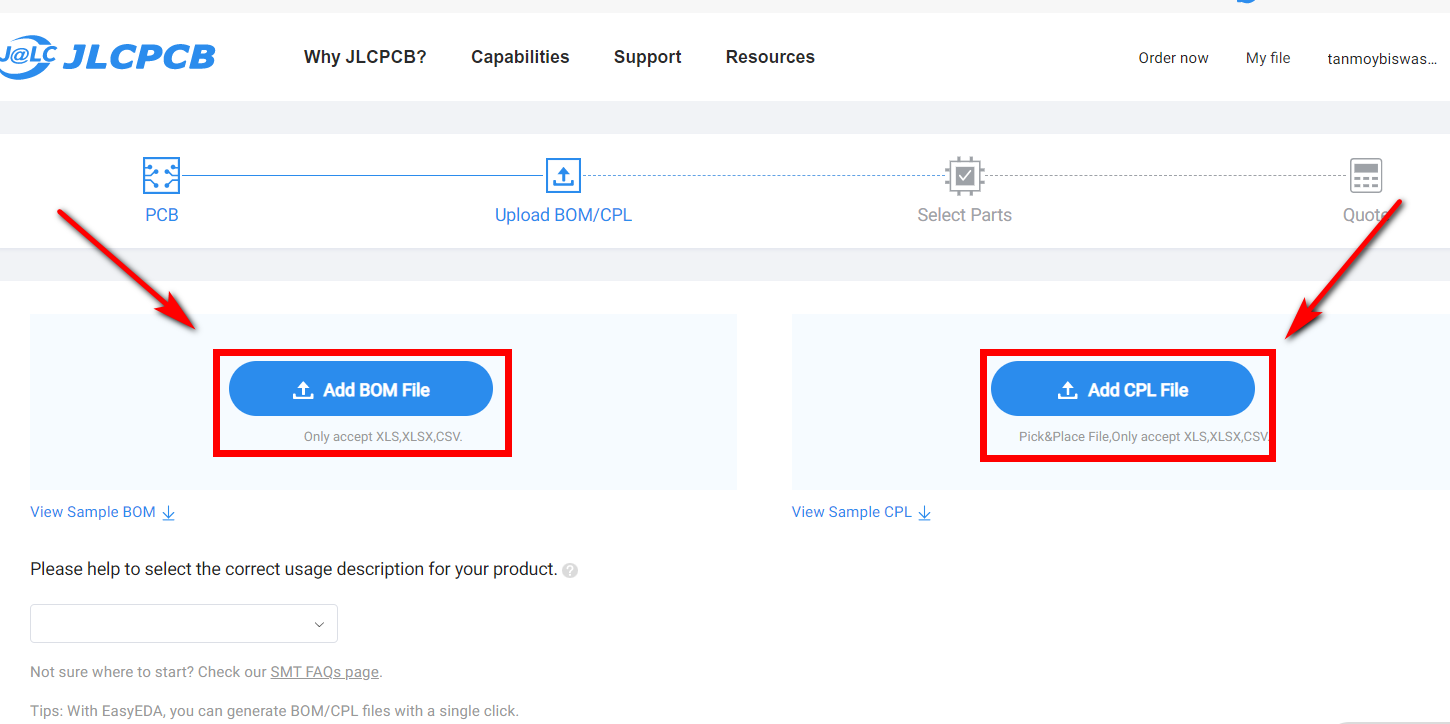This screenshot has width=1450, height=724.
Task: Go to Select Parts step label
Action: [x=964, y=215]
